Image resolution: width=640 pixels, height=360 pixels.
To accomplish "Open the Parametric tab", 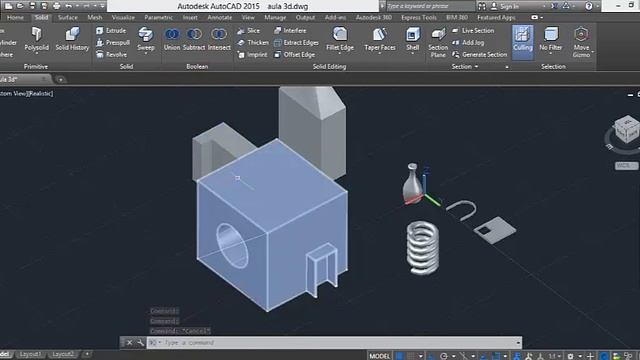I will [x=159, y=18].
